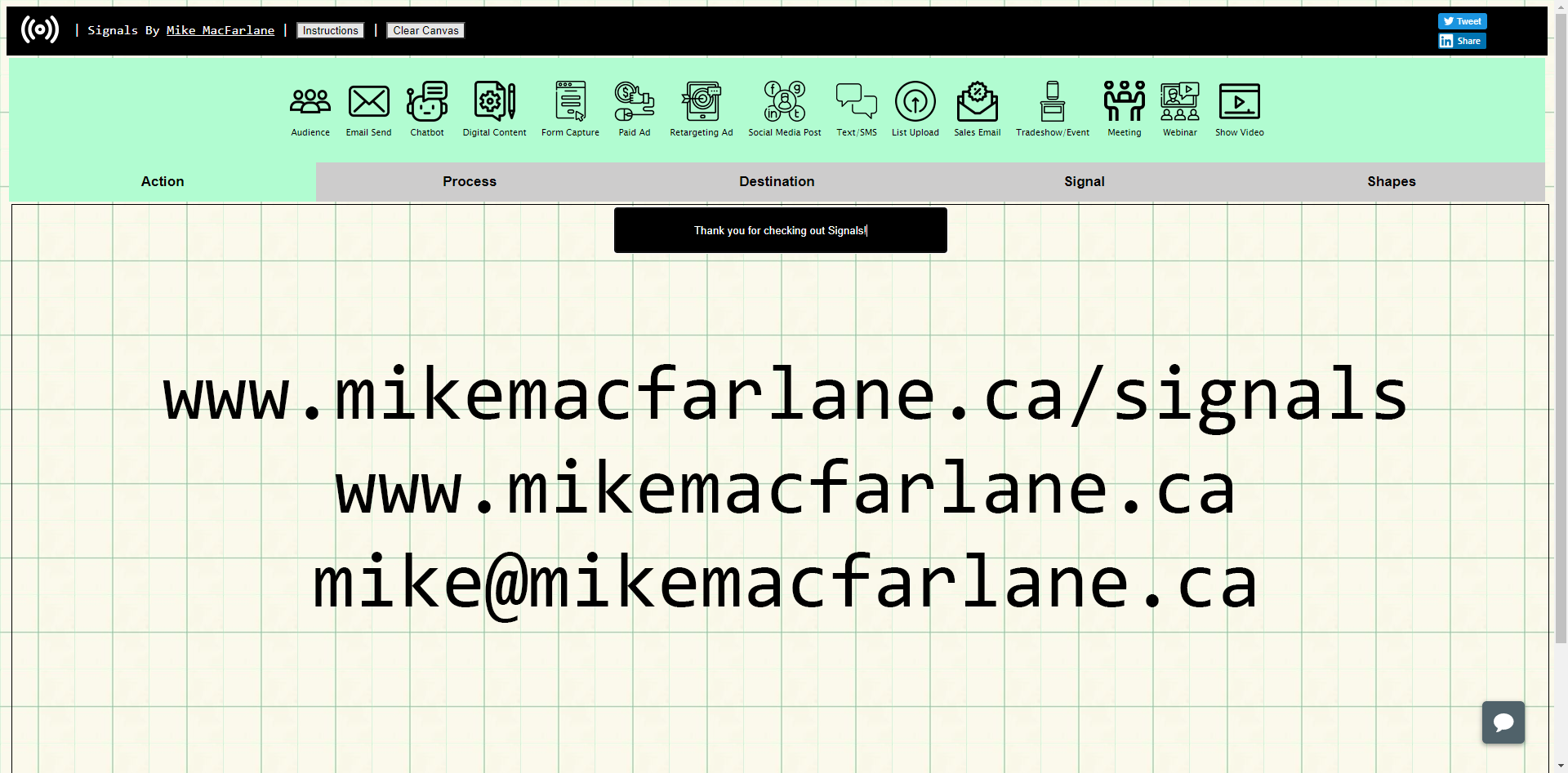Pick the Paid Ad icon
This screenshot has width=1568, height=773.
pos(635,101)
